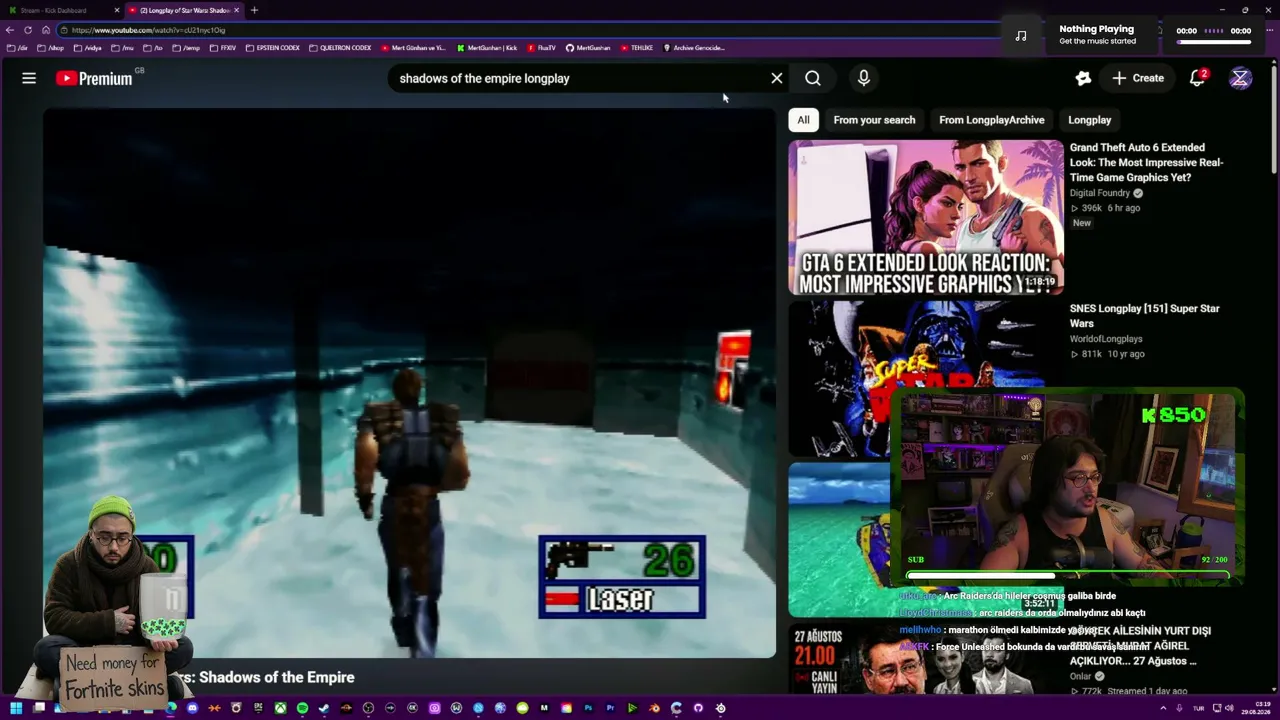Open Premiere Pro from the taskbar
This screenshot has width=1280, height=720.
(610, 708)
